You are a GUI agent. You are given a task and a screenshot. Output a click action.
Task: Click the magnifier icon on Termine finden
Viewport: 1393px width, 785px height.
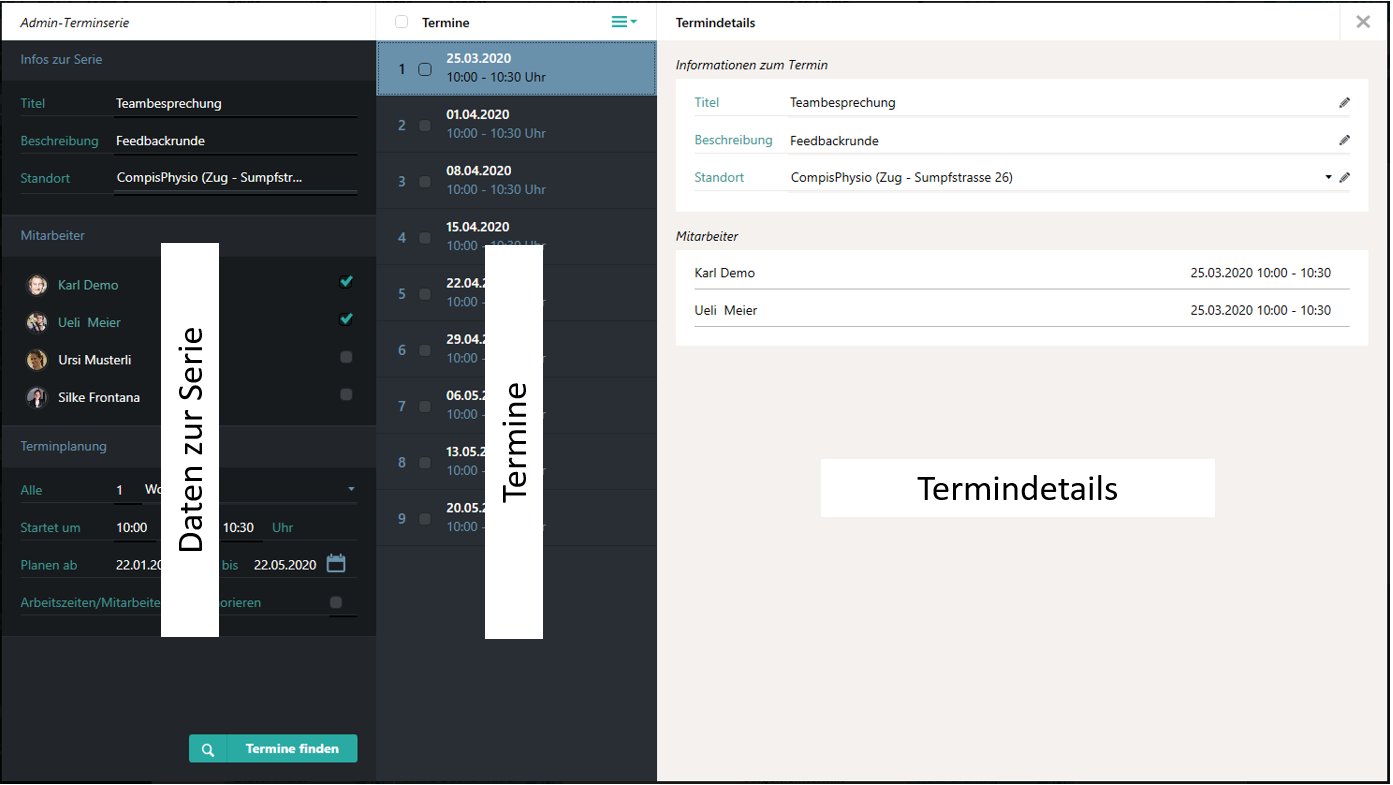(208, 749)
